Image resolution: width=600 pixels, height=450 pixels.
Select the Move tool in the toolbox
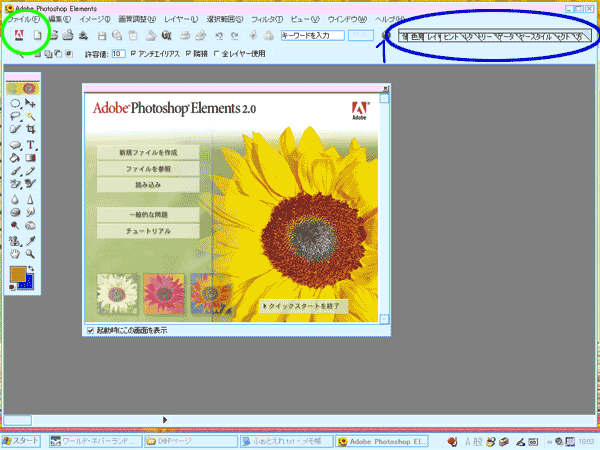pos(30,103)
